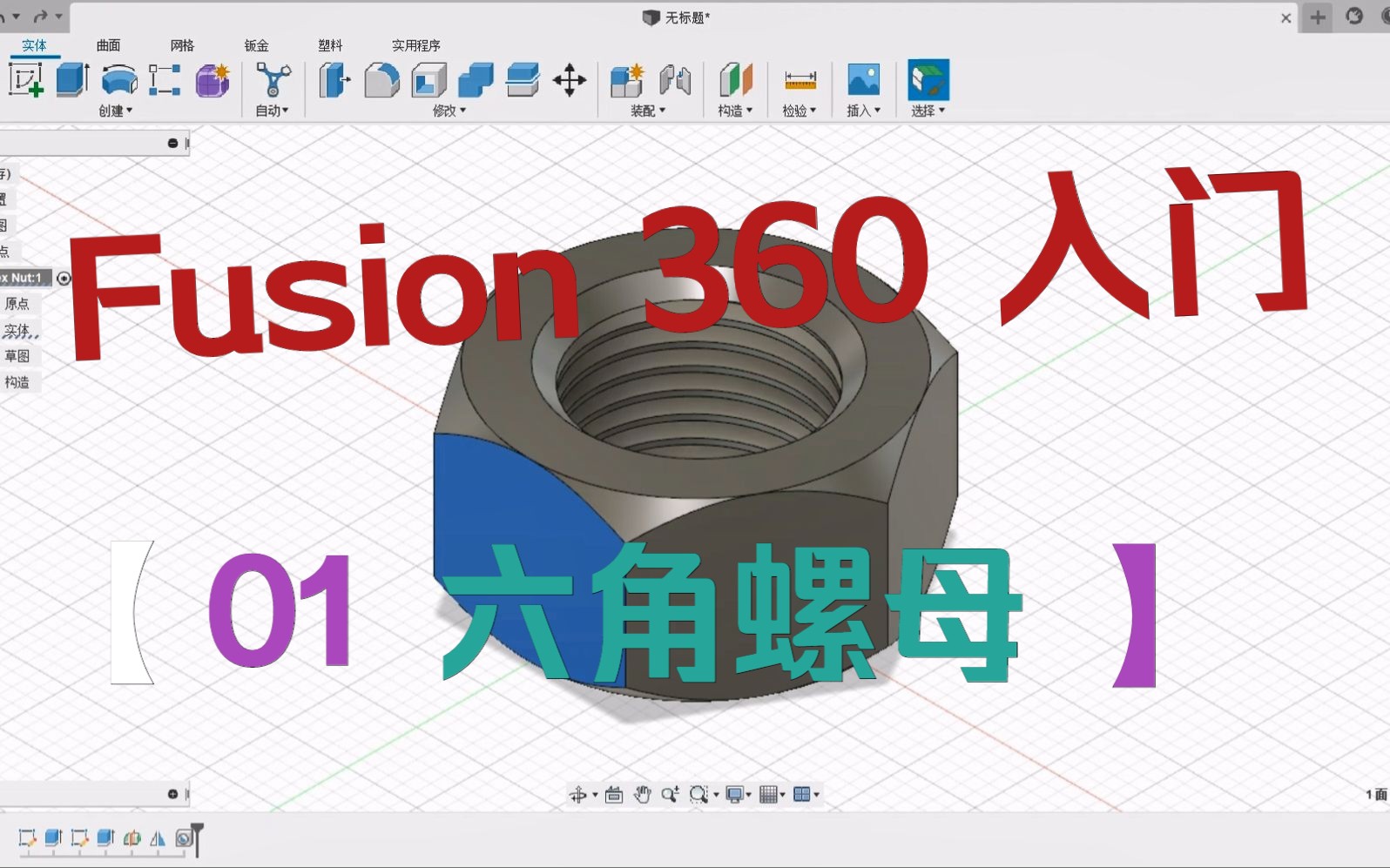Activate the Select tool icon

coord(928,80)
